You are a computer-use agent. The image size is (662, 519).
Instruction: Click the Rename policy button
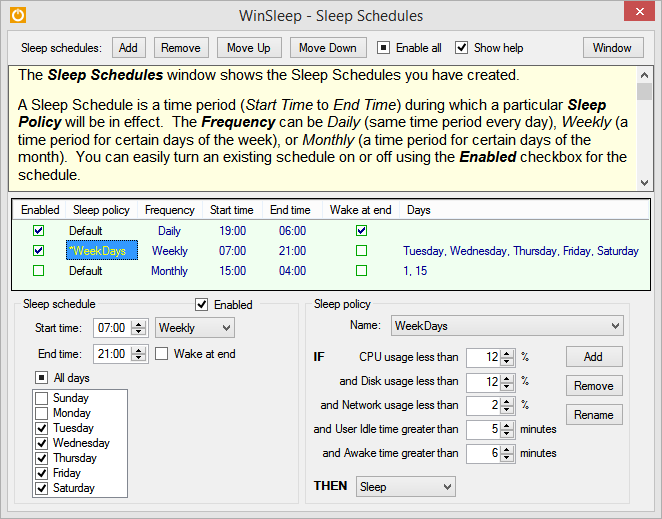594,415
